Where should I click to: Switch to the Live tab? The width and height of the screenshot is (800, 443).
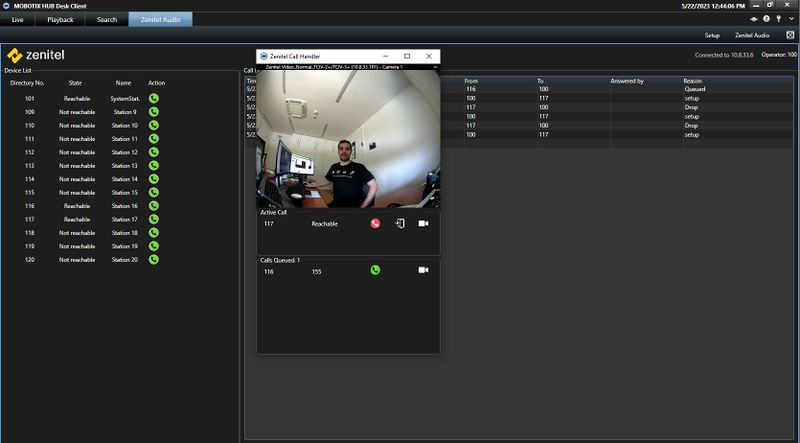pyautogui.click(x=18, y=19)
